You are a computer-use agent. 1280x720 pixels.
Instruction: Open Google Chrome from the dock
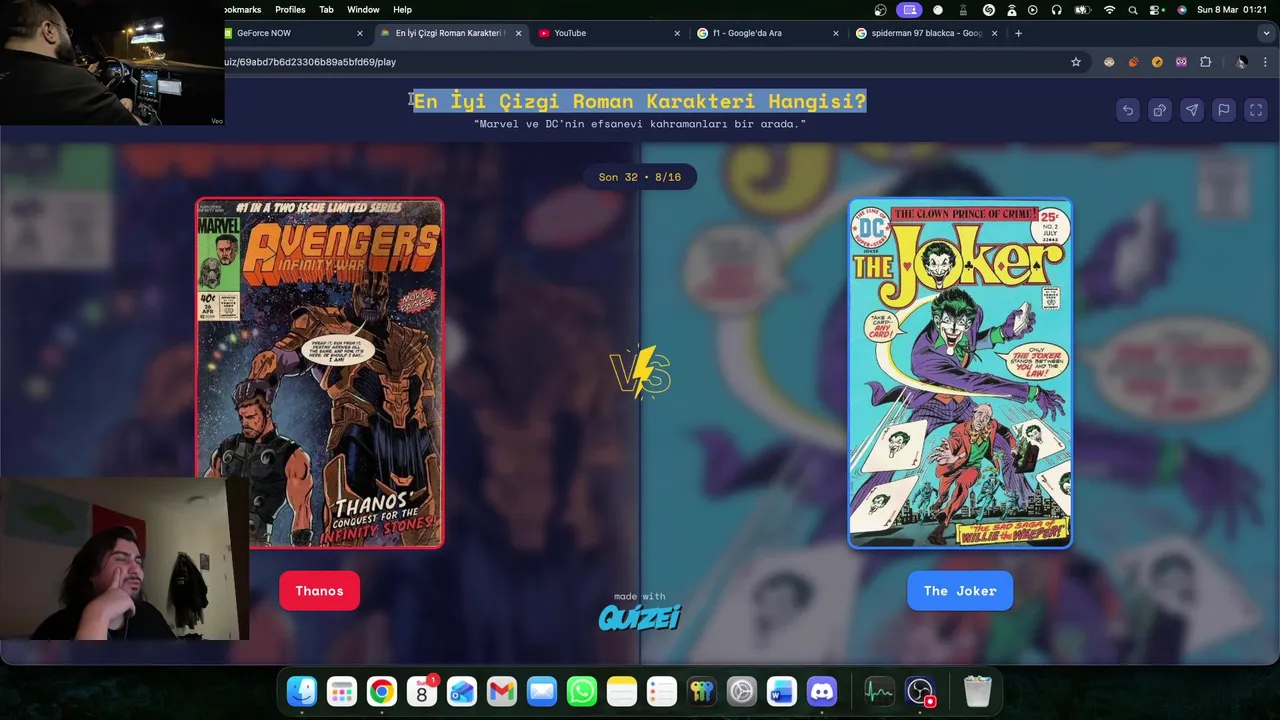coord(382,691)
